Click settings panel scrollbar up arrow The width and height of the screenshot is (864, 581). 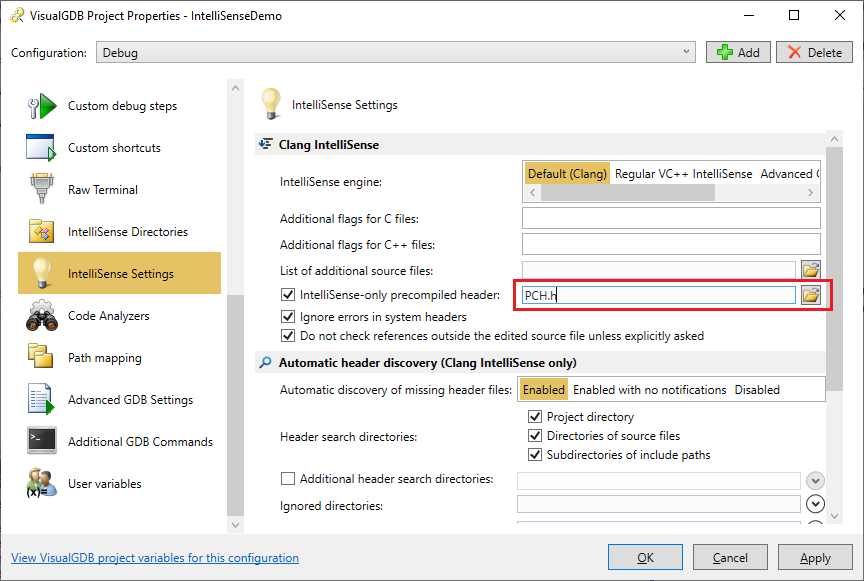pyautogui.click(x=834, y=139)
